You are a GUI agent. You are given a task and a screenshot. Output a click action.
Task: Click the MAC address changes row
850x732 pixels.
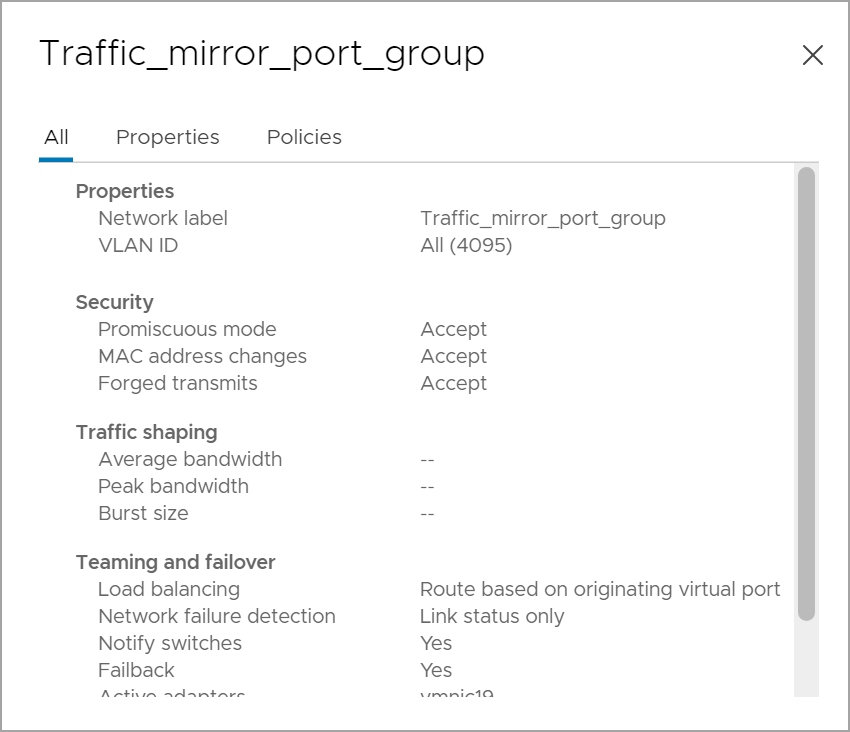tap(202, 356)
